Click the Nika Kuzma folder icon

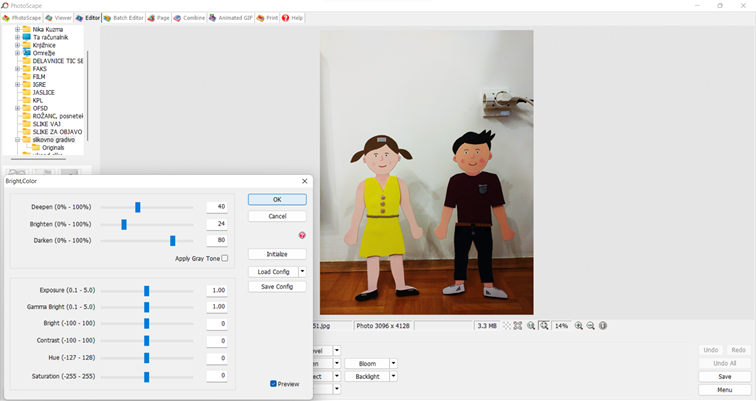pyautogui.click(x=27, y=29)
